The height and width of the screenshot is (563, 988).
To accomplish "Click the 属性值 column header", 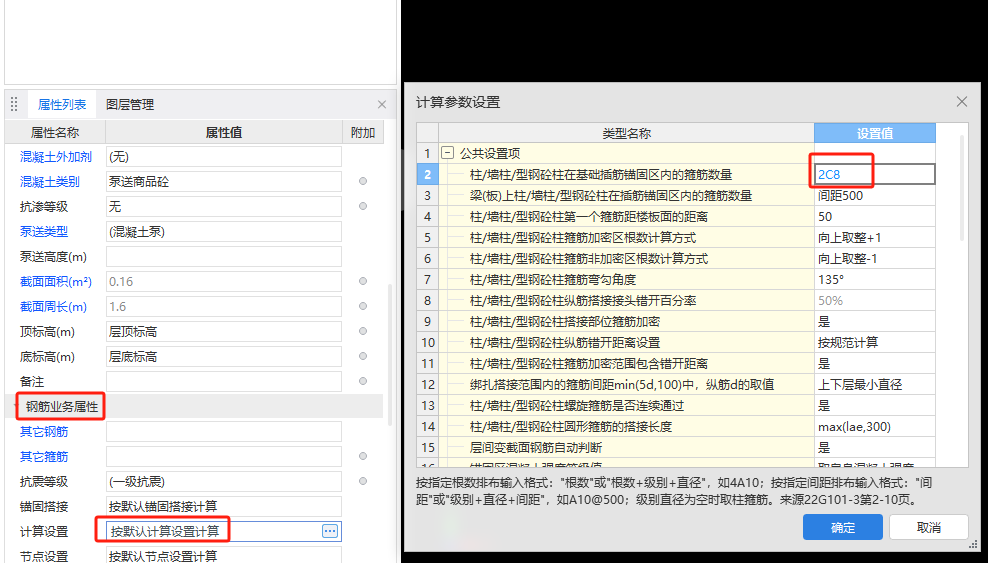I will (x=224, y=132).
